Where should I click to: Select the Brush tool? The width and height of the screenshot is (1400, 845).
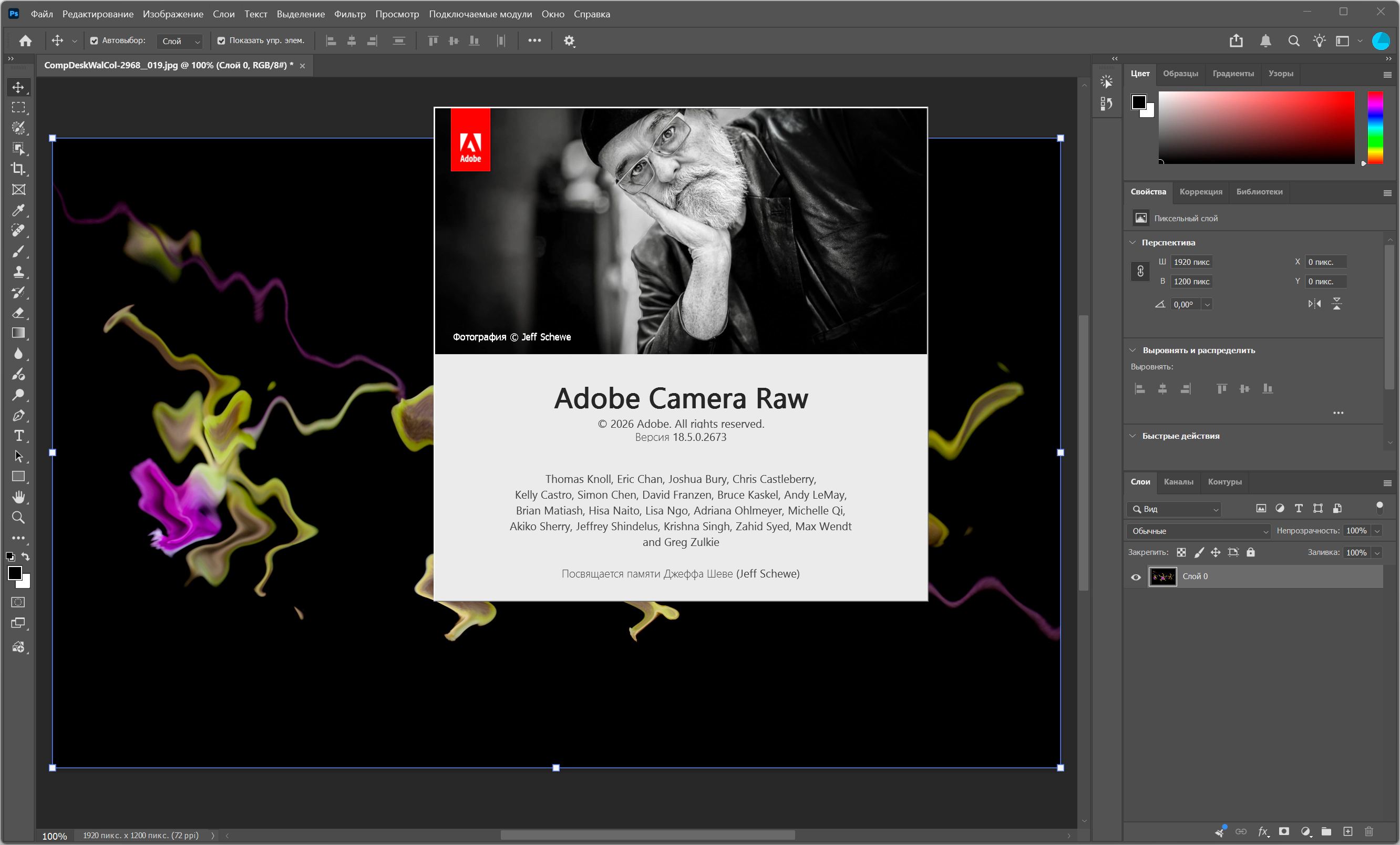pyautogui.click(x=18, y=251)
